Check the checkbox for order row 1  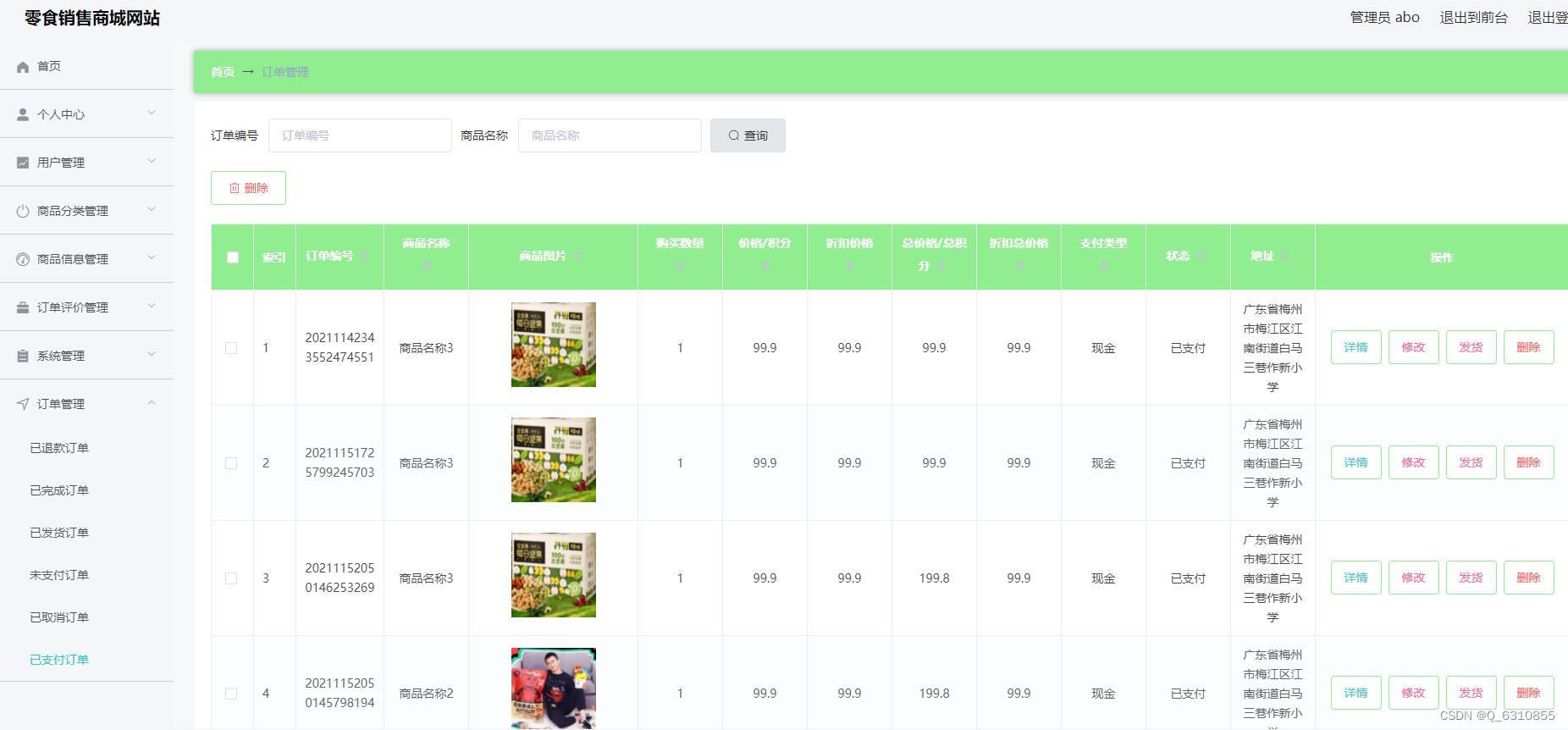(231, 348)
